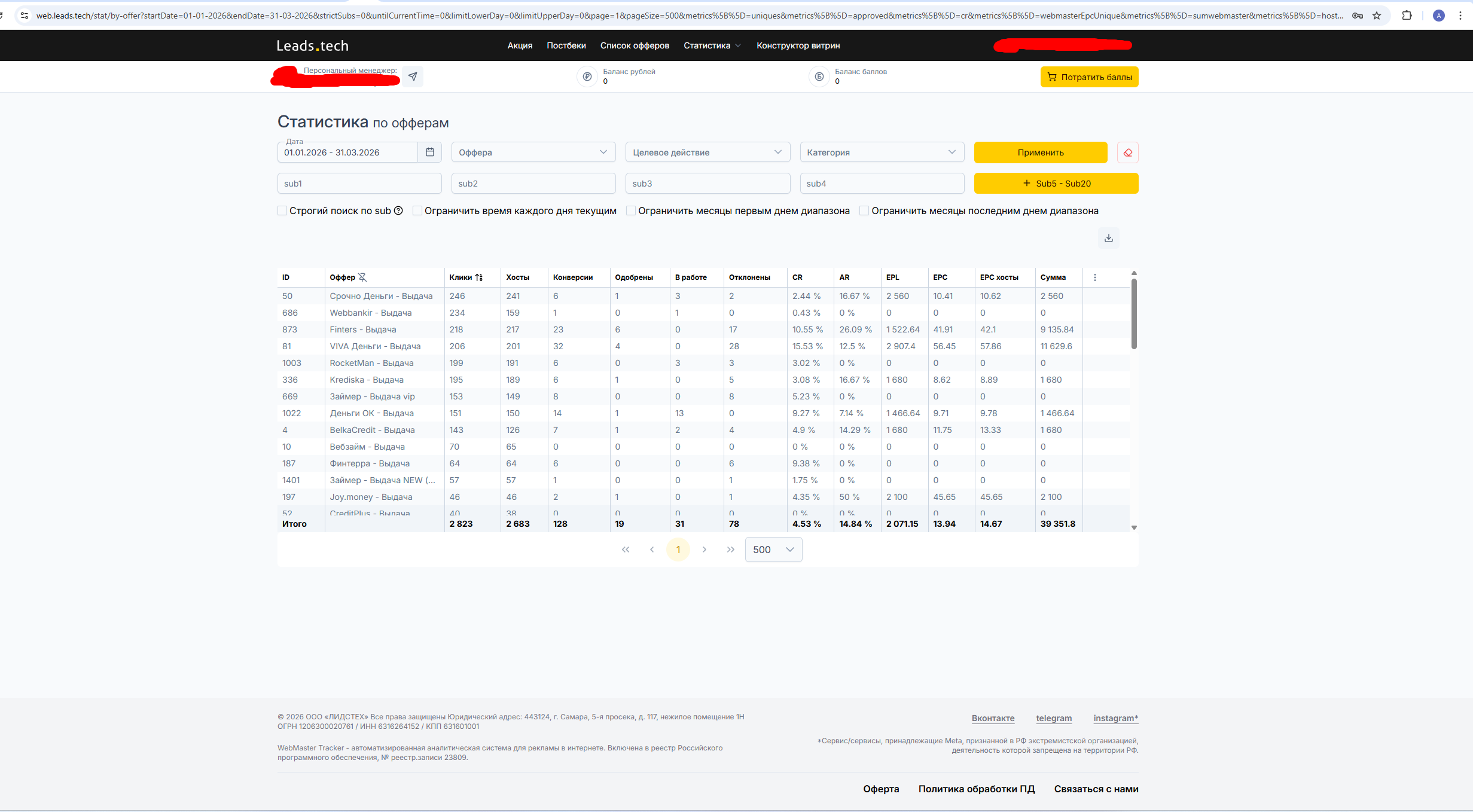Open Статистика menu in the top navigation

711,45
